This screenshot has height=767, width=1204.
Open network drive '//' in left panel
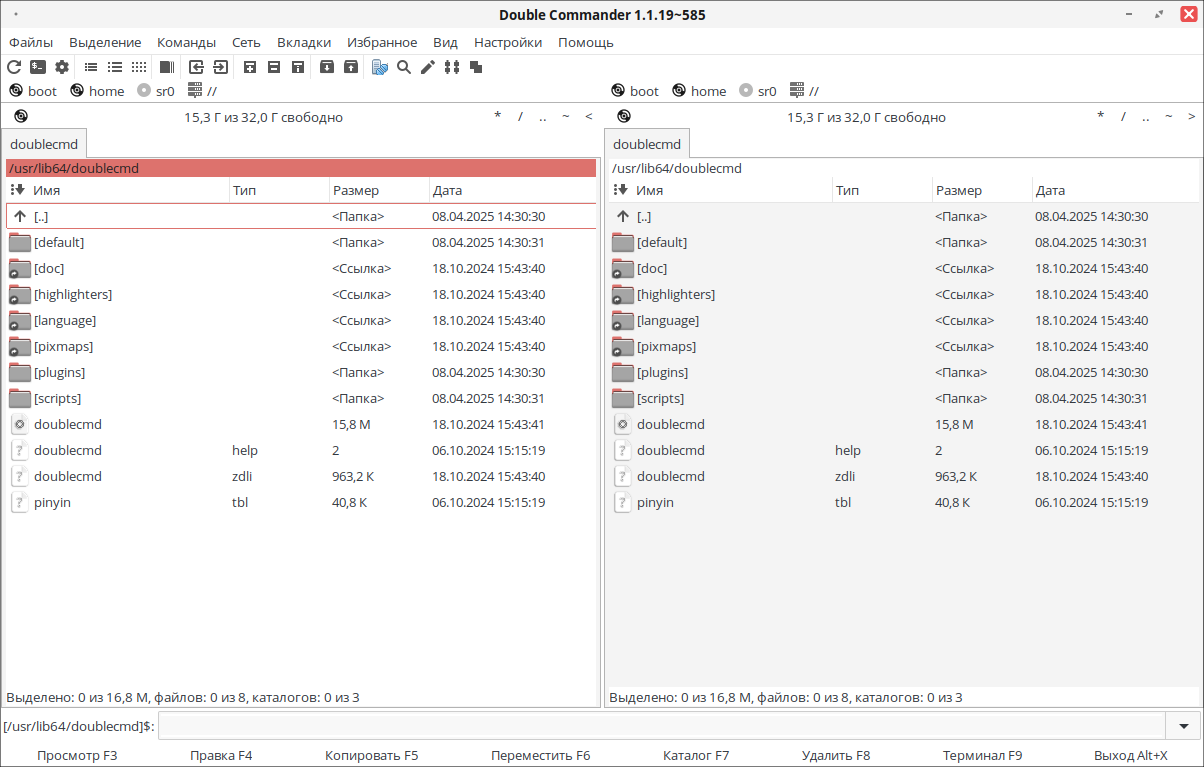[x=202, y=91]
